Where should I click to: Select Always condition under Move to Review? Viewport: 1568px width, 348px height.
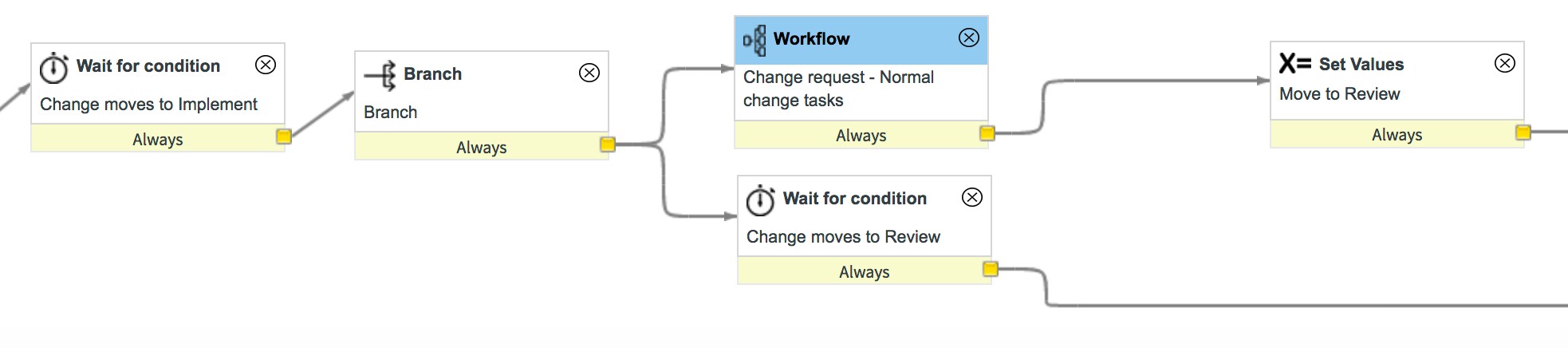coord(1397,135)
